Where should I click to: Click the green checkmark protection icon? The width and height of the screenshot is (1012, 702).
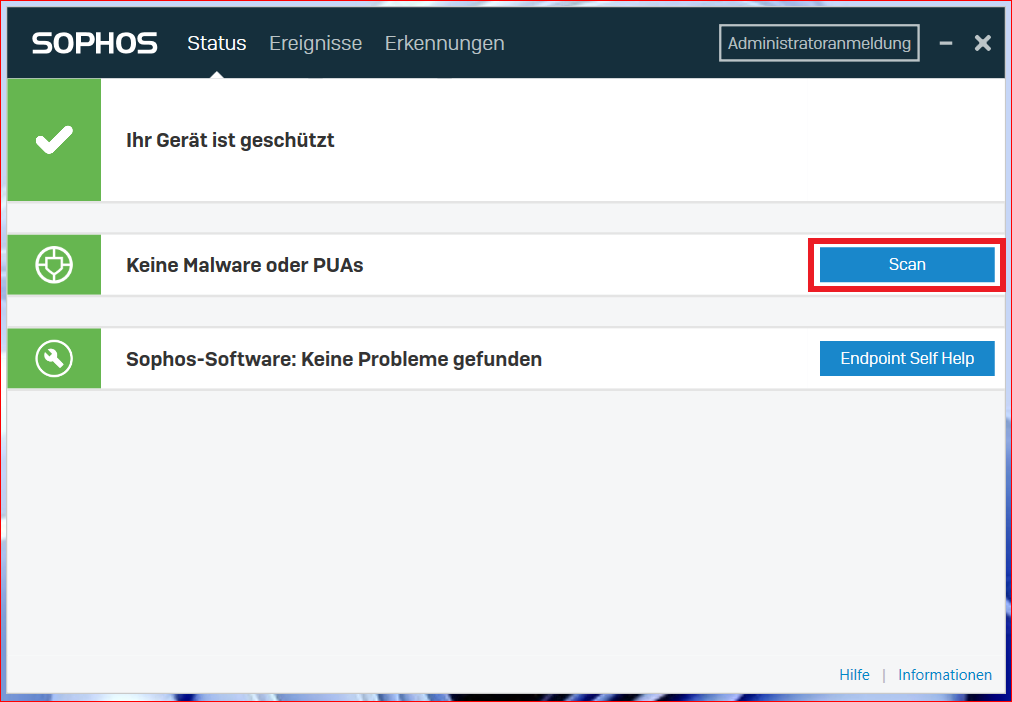(x=54, y=140)
